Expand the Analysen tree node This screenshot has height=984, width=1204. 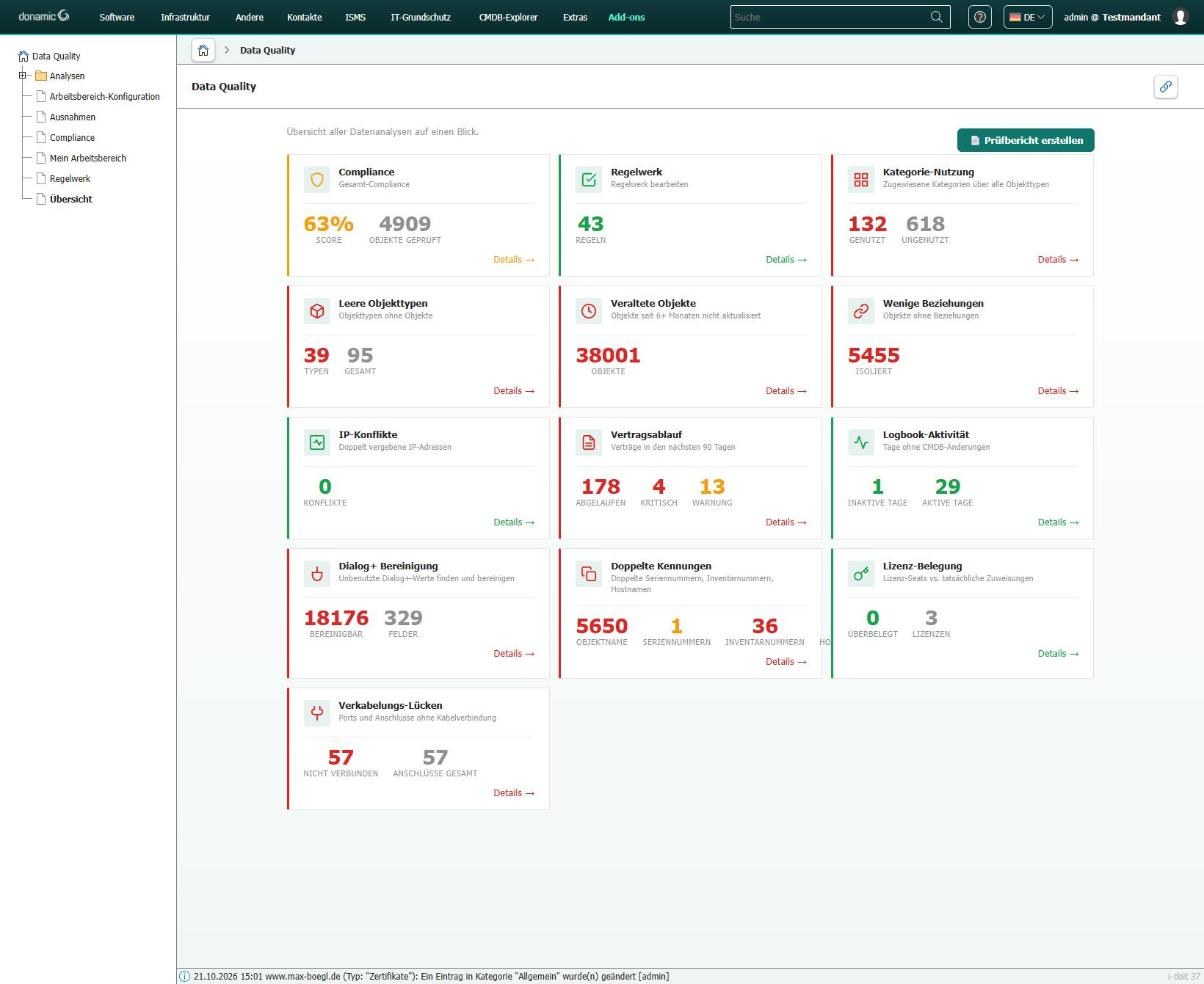point(22,76)
